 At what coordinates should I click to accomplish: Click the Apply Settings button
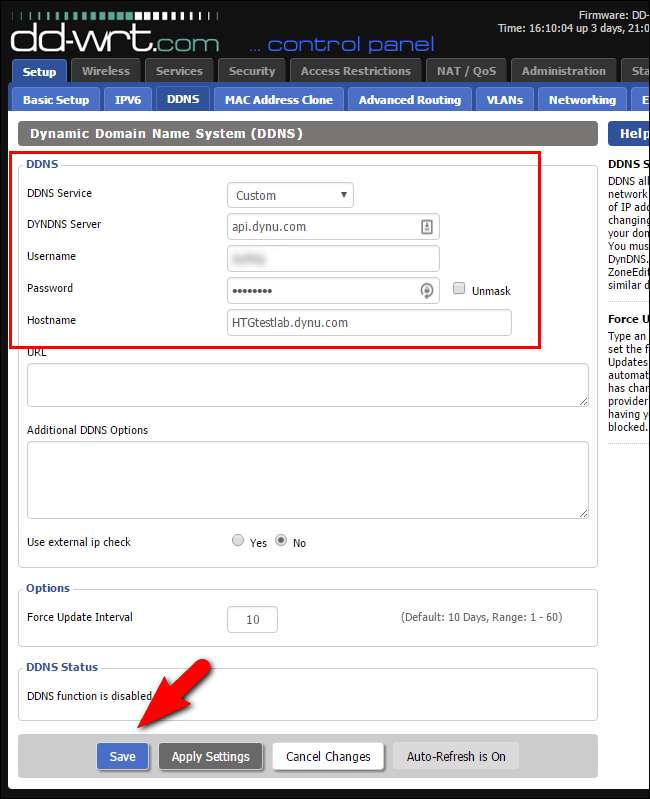point(210,757)
